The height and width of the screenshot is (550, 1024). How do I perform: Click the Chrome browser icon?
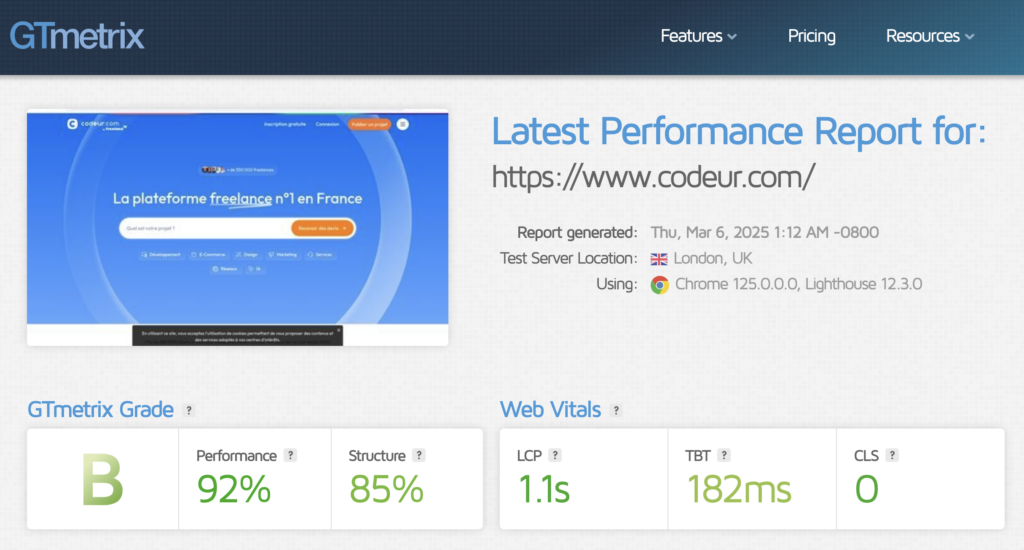(x=659, y=284)
